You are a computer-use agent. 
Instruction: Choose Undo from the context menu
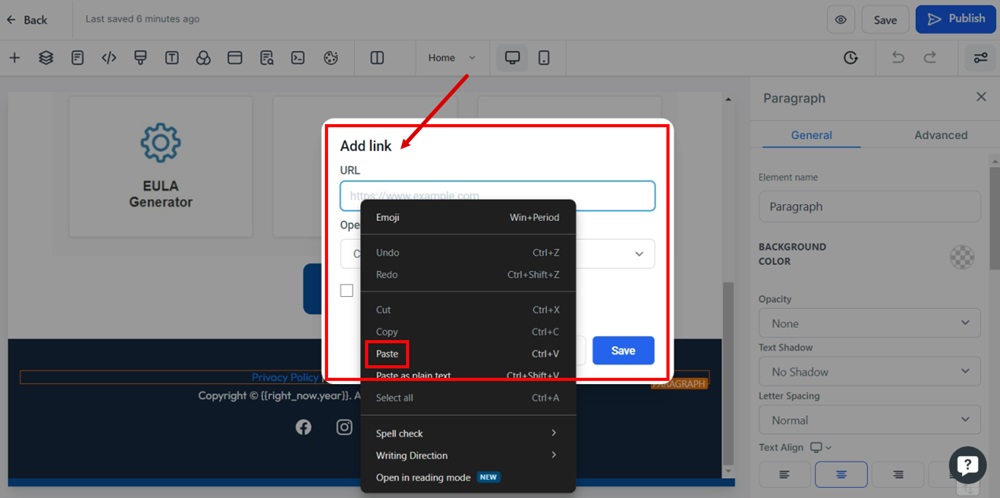tap(468, 253)
